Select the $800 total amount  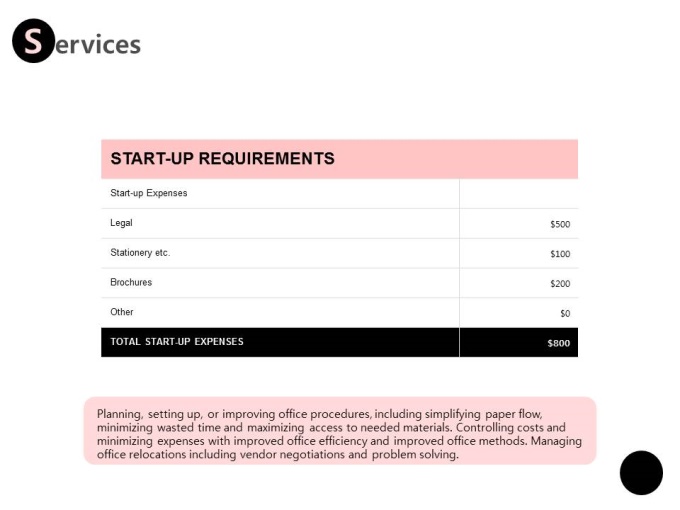point(559,343)
